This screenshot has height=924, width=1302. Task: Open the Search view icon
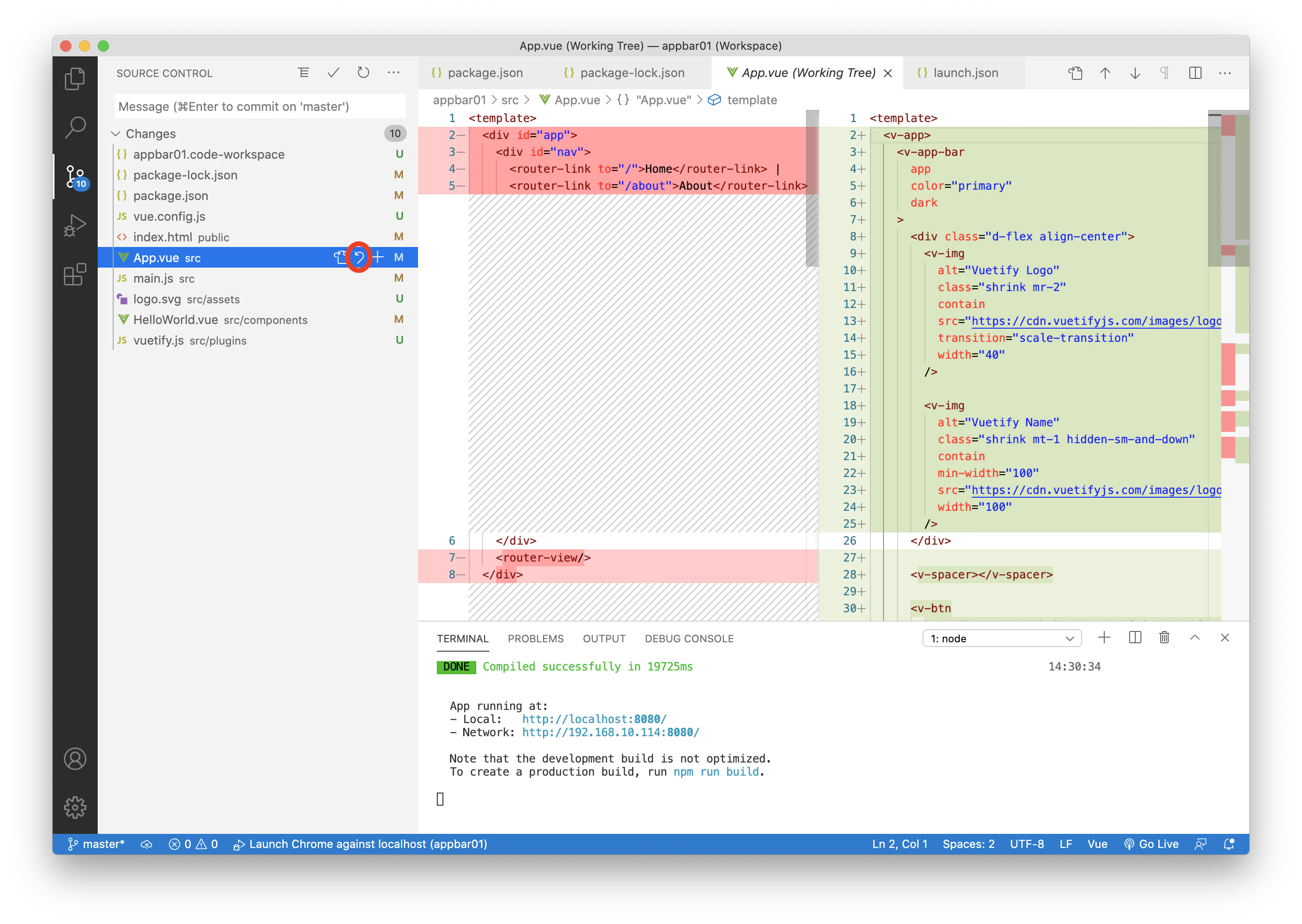pyautogui.click(x=75, y=127)
